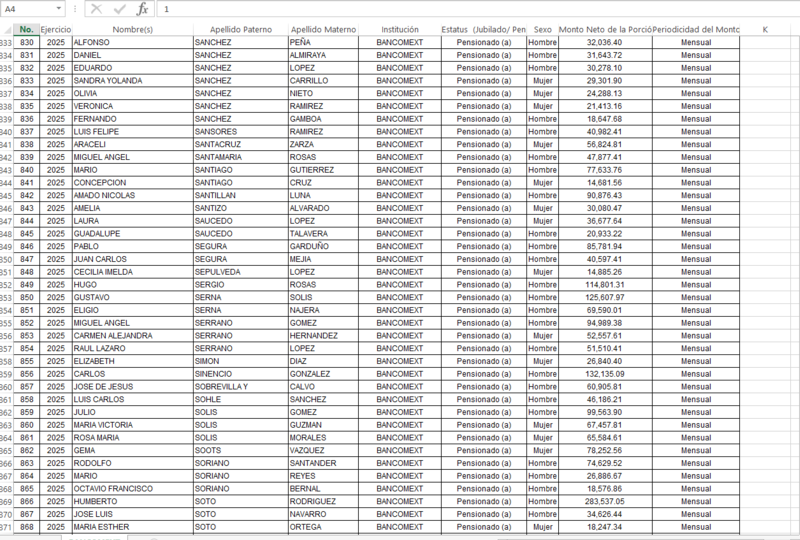Click the Insert Function fx icon

pyautogui.click(x=142, y=9)
